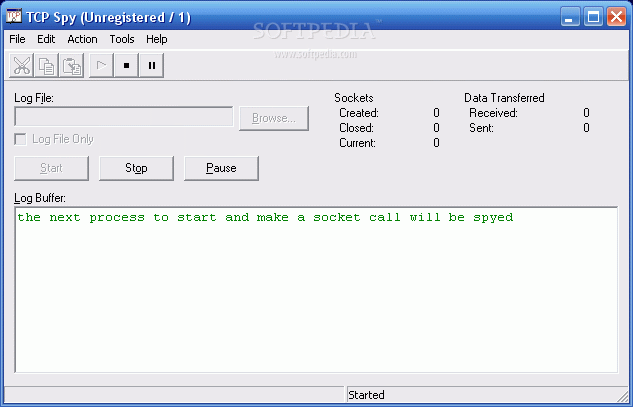Close the TCP Spy window
Image resolution: width=633 pixels, height=407 pixels.
(617, 17)
